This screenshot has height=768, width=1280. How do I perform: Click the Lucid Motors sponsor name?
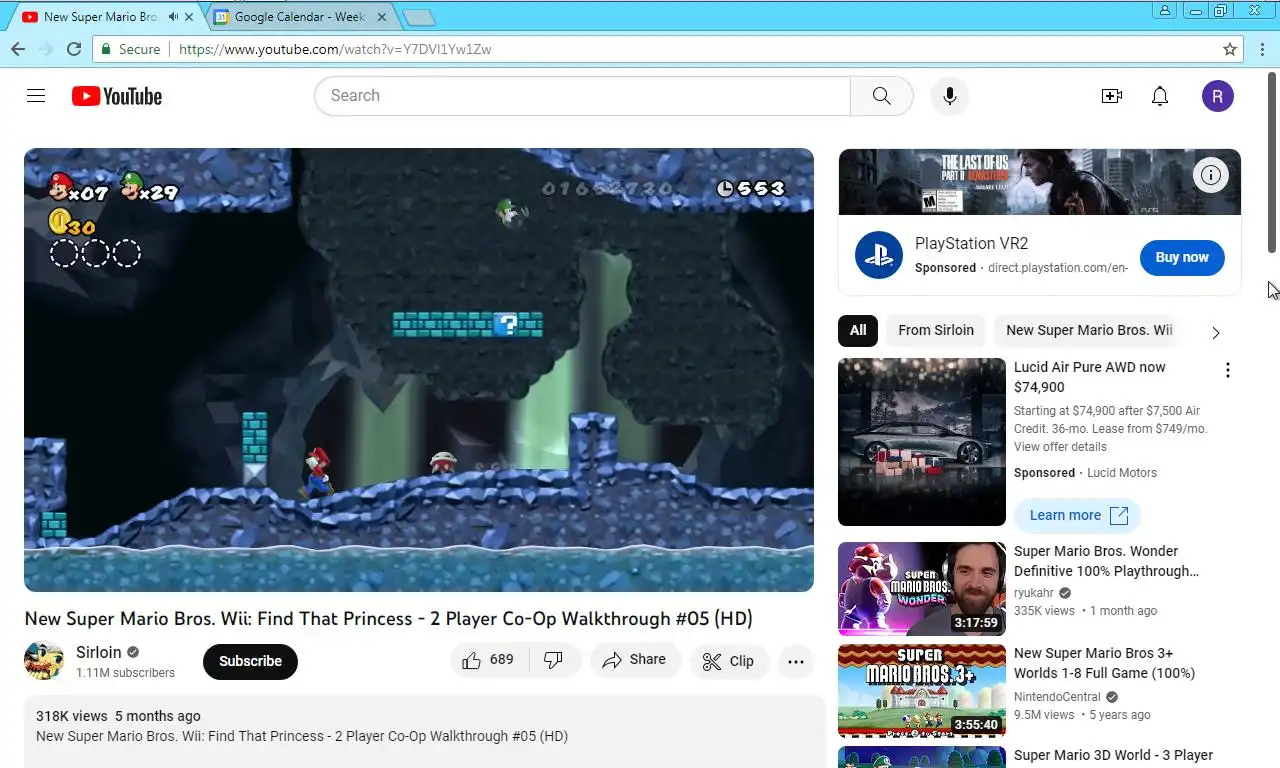[1122, 473]
